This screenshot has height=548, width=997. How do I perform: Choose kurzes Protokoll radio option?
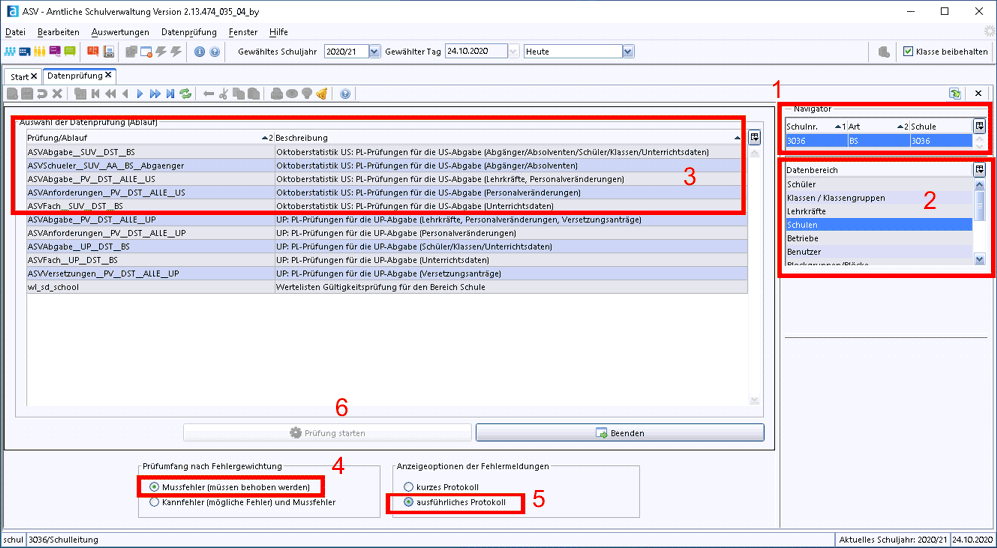409,487
